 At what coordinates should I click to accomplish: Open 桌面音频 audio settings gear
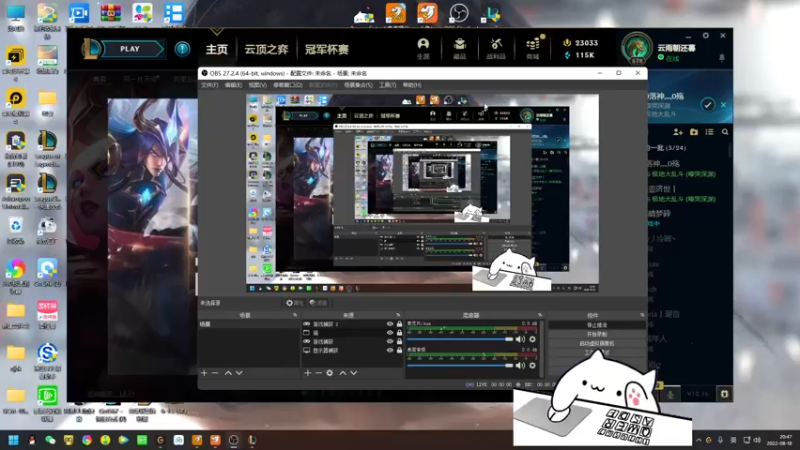[x=533, y=365]
